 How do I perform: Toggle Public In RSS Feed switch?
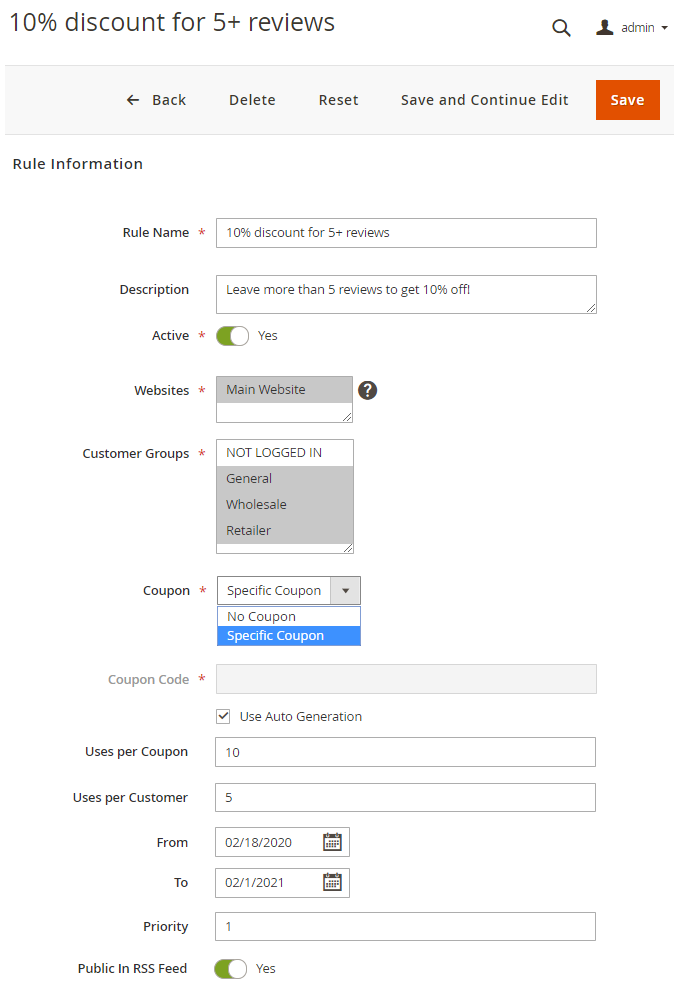(x=231, y=969)
